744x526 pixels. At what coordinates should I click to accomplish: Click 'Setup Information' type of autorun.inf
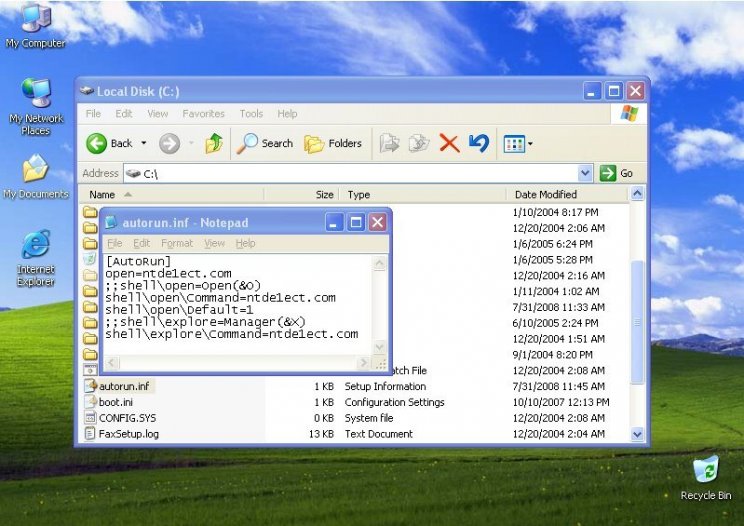[x=385, y=386]
